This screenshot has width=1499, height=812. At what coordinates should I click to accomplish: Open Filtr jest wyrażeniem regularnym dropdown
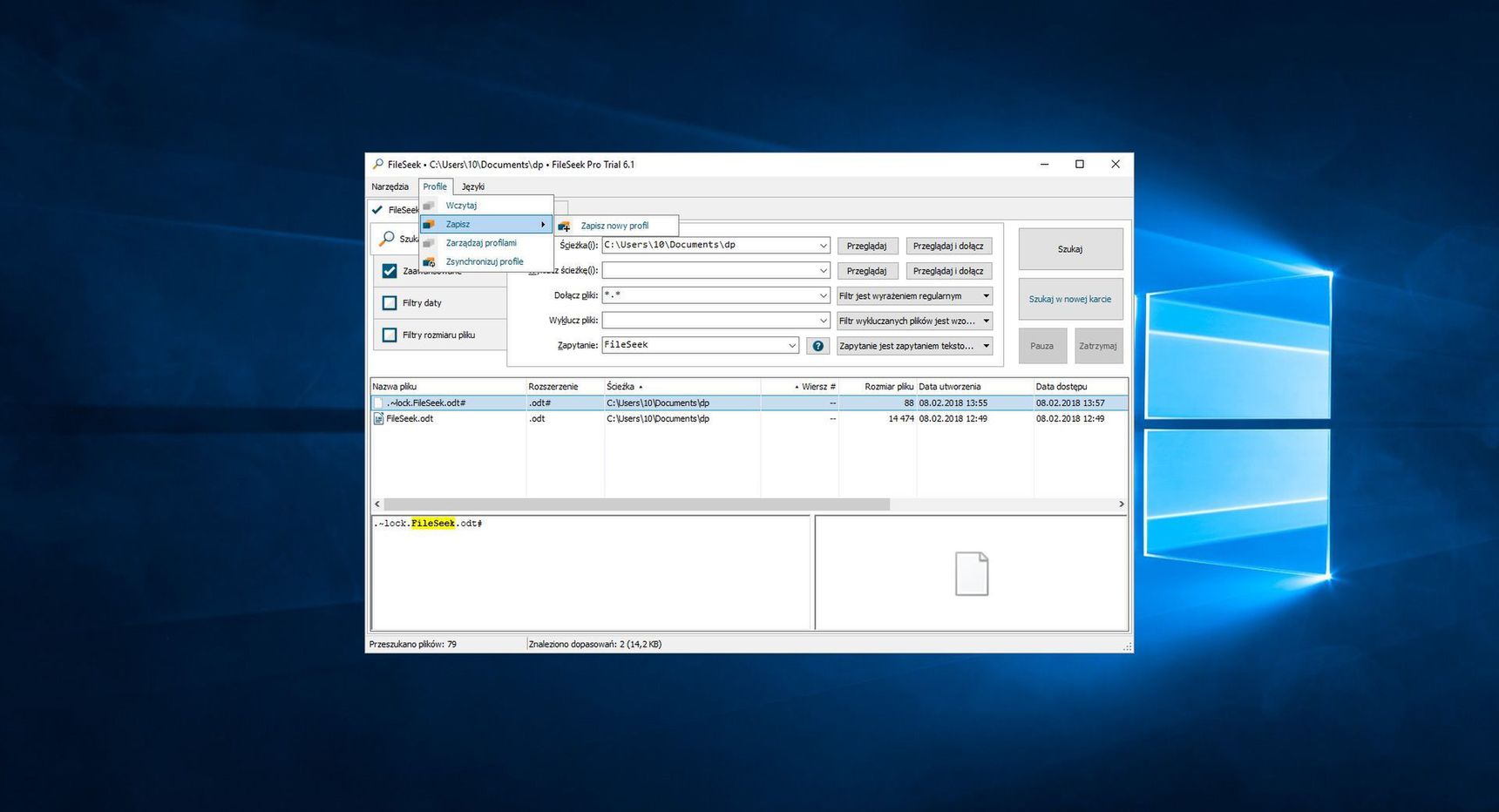tap(914, 296)
